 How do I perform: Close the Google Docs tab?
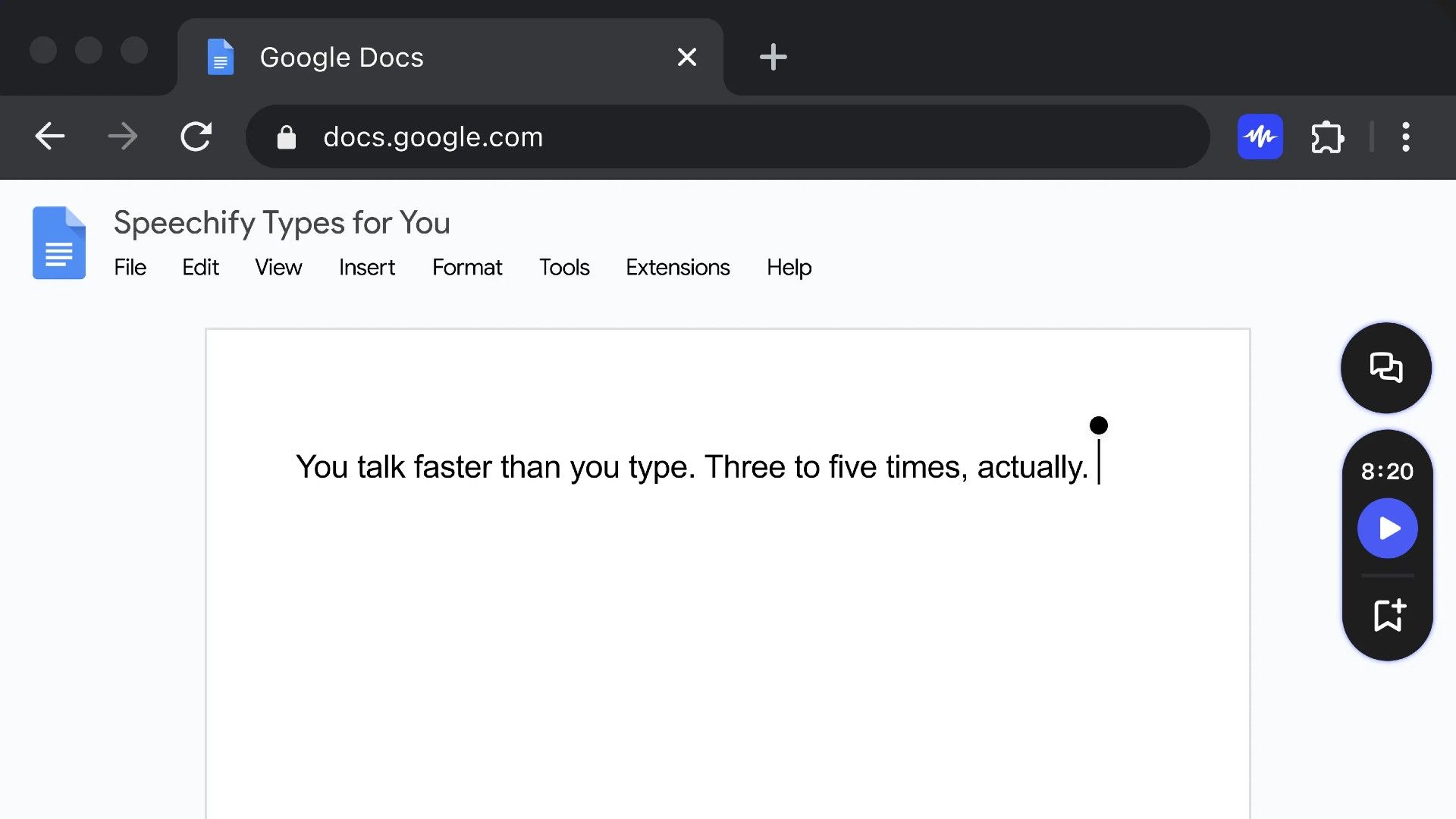(687, 57)
